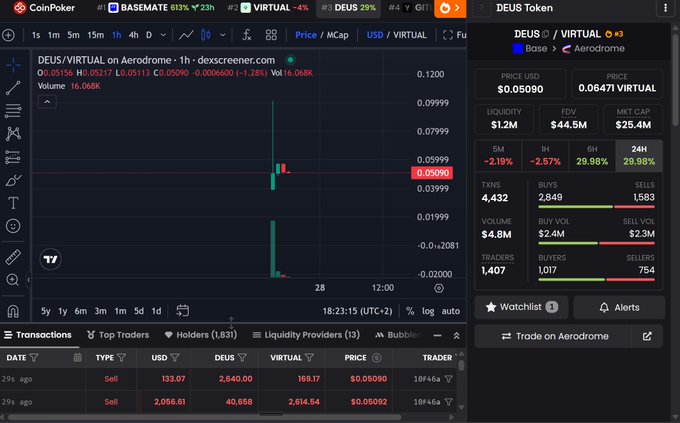Open the Top Traders tab

click(118, 335)
